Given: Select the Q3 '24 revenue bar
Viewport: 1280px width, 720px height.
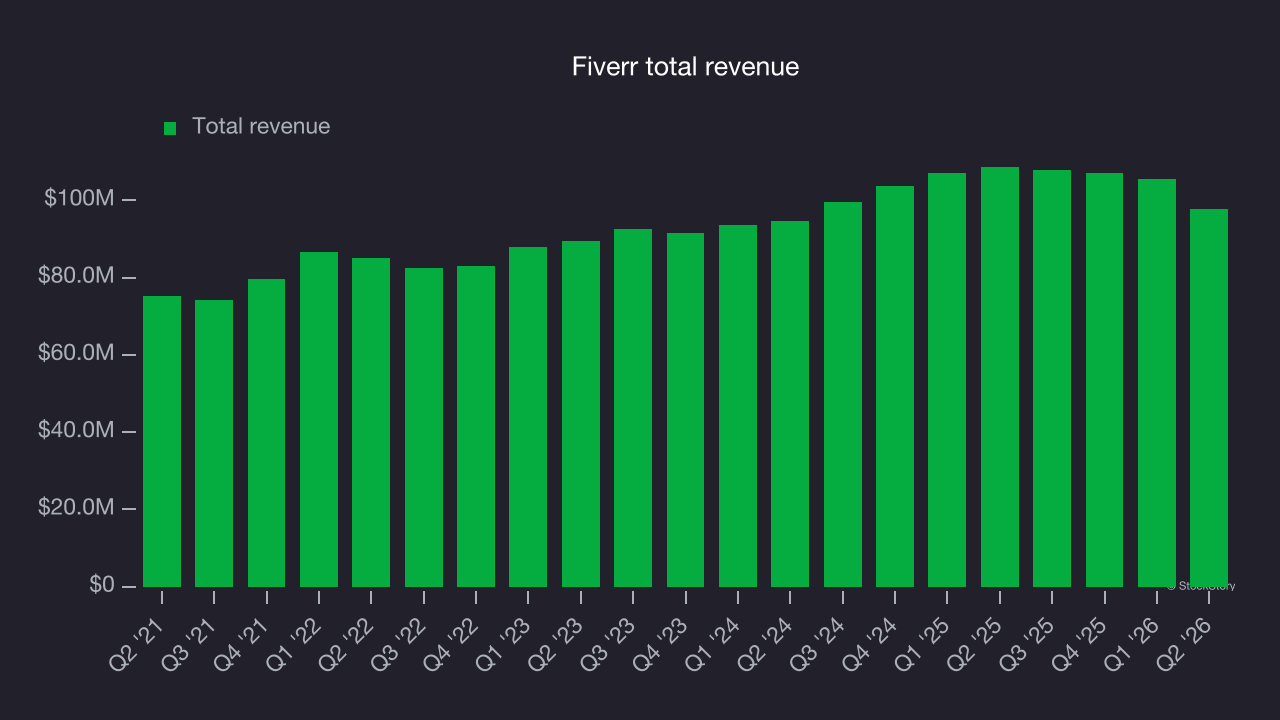Looking at the screenshot, I should click(x=843, y=394).
